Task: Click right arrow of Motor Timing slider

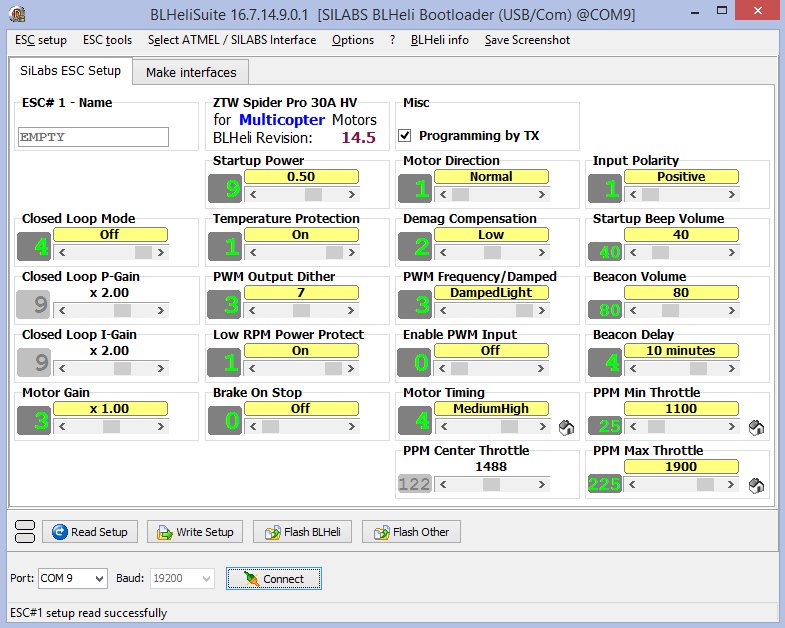Action: click(x=542, y=427)
